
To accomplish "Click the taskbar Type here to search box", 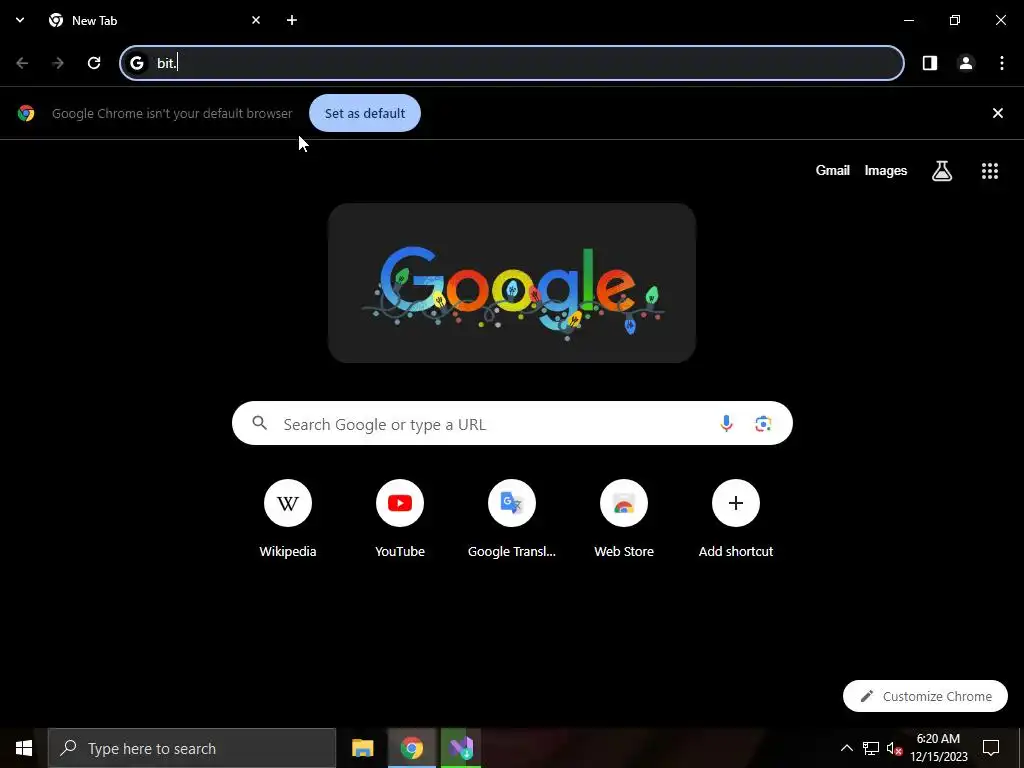I will 192,748.
